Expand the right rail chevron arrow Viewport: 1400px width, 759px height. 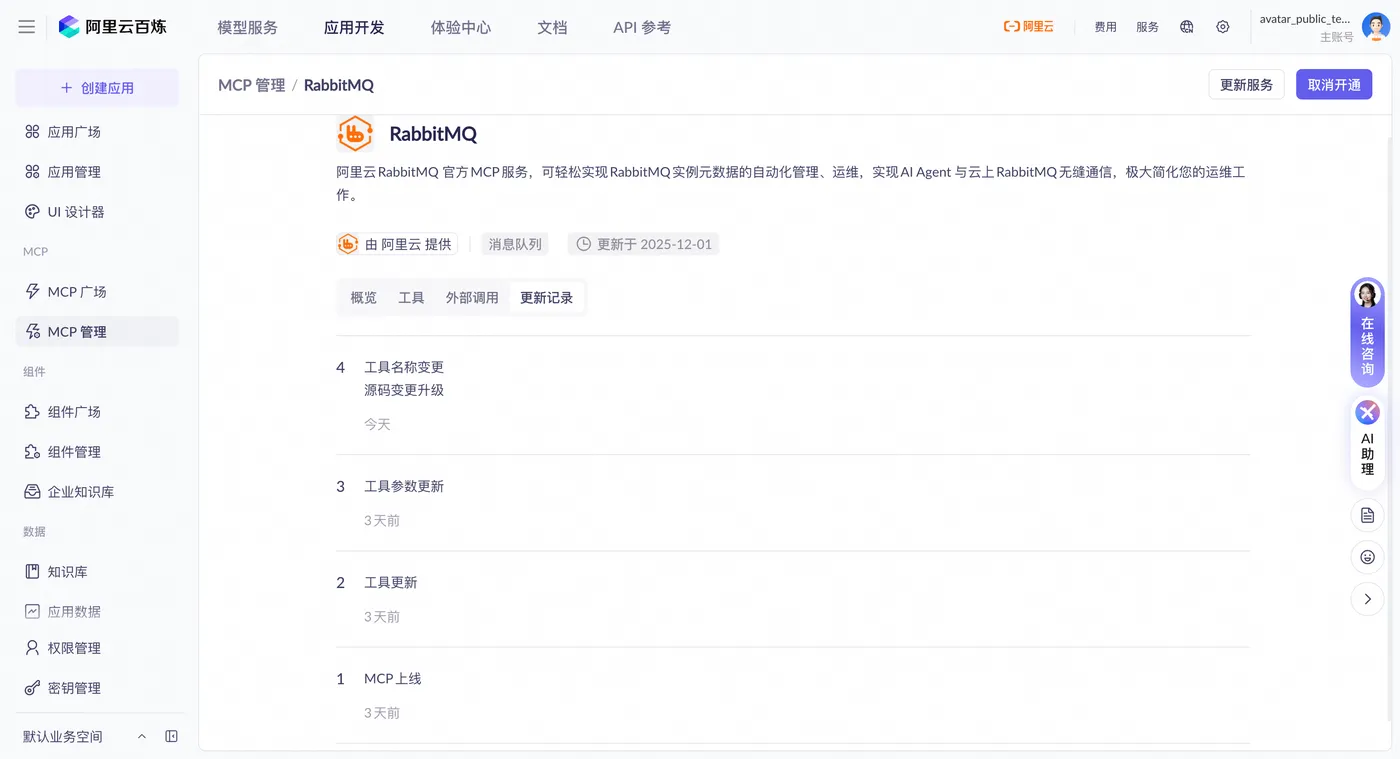(x=1367, y=599)
